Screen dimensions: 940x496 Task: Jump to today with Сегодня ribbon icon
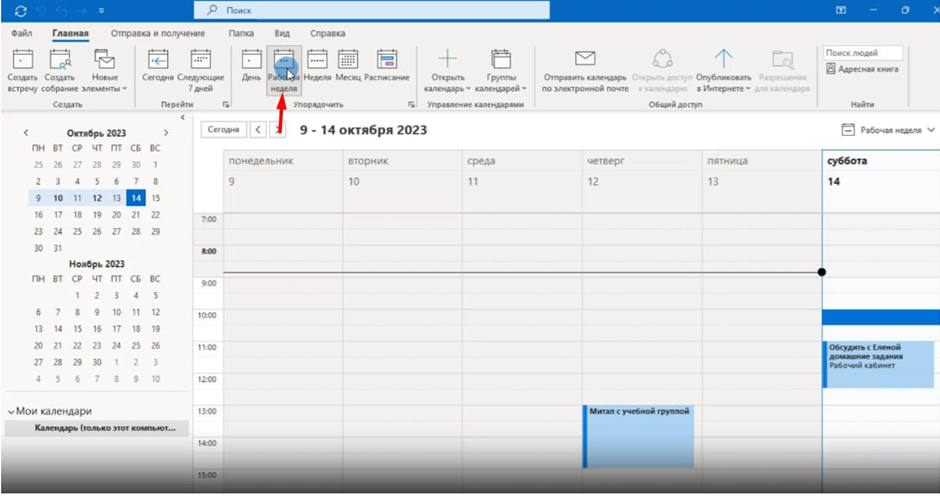coord(157,62)
